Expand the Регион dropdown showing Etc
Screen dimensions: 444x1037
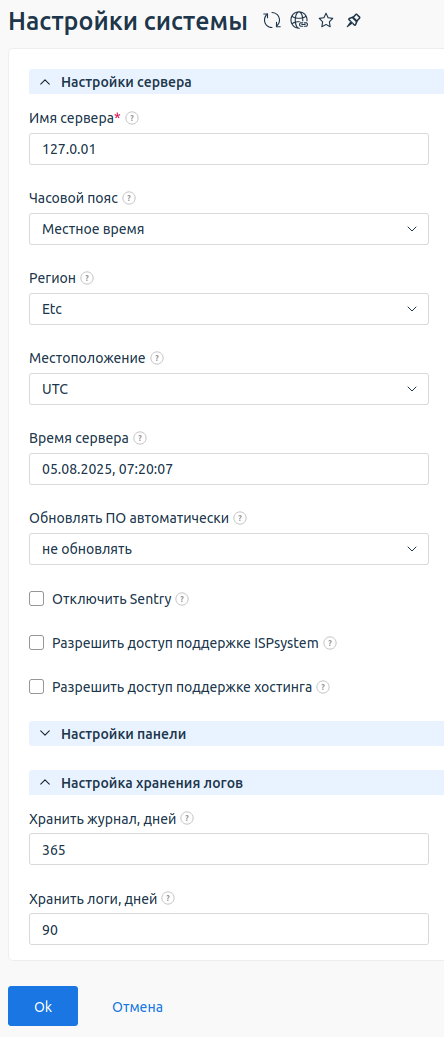click(x=229, y=309)
